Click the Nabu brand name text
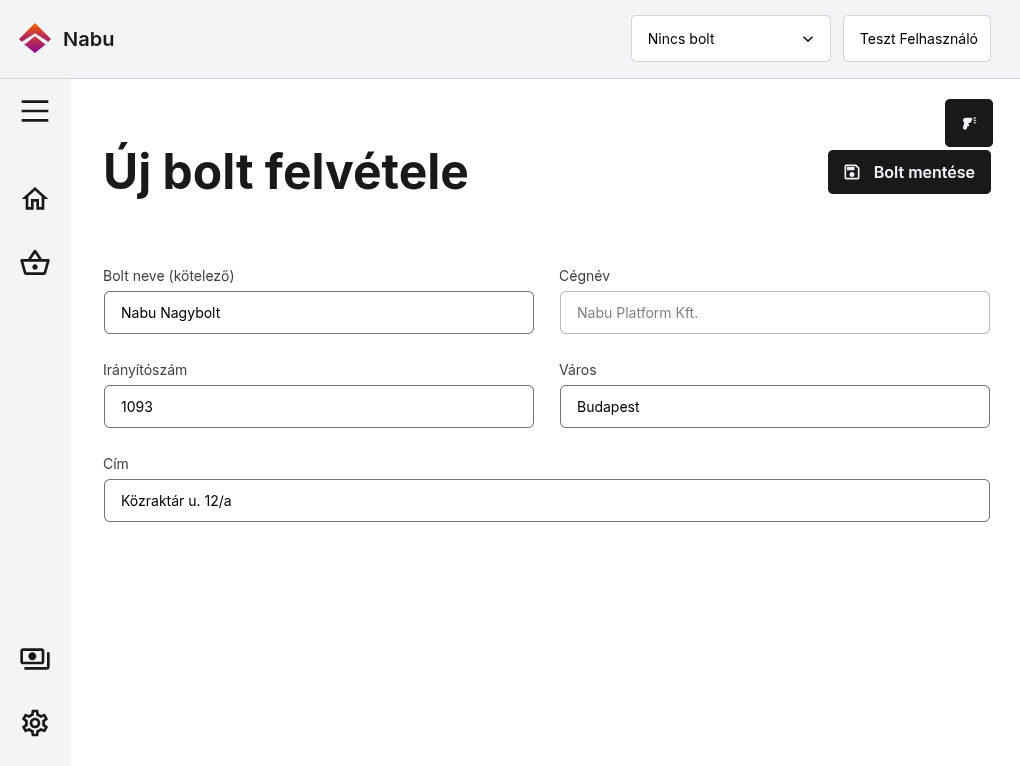 tap(88, 39)
